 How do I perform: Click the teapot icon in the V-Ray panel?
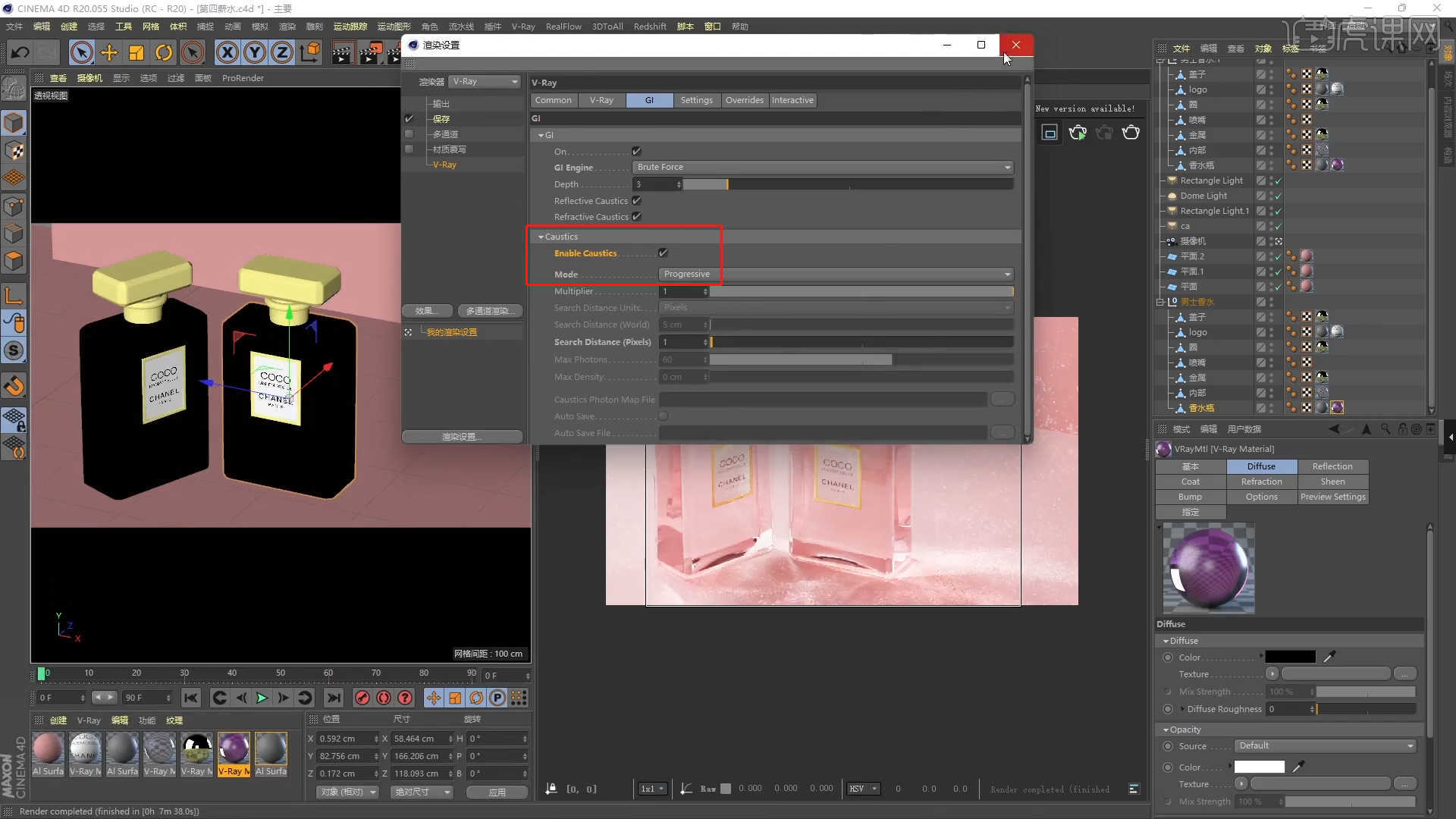tap(1131, 132)
